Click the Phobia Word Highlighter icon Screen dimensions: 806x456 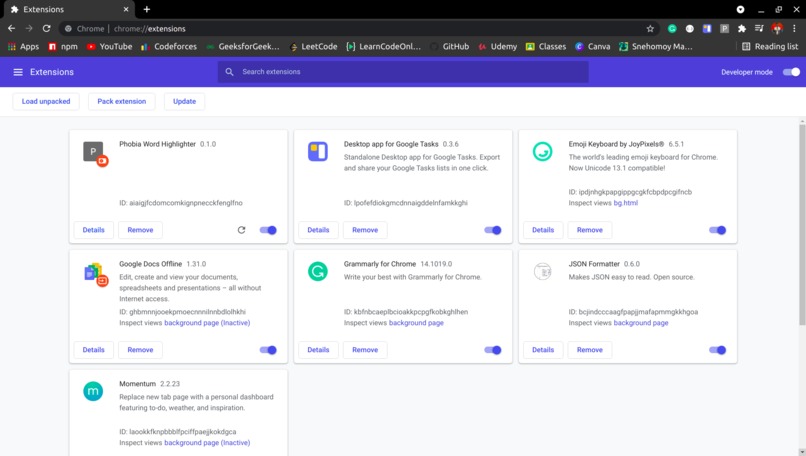(95, 154)
